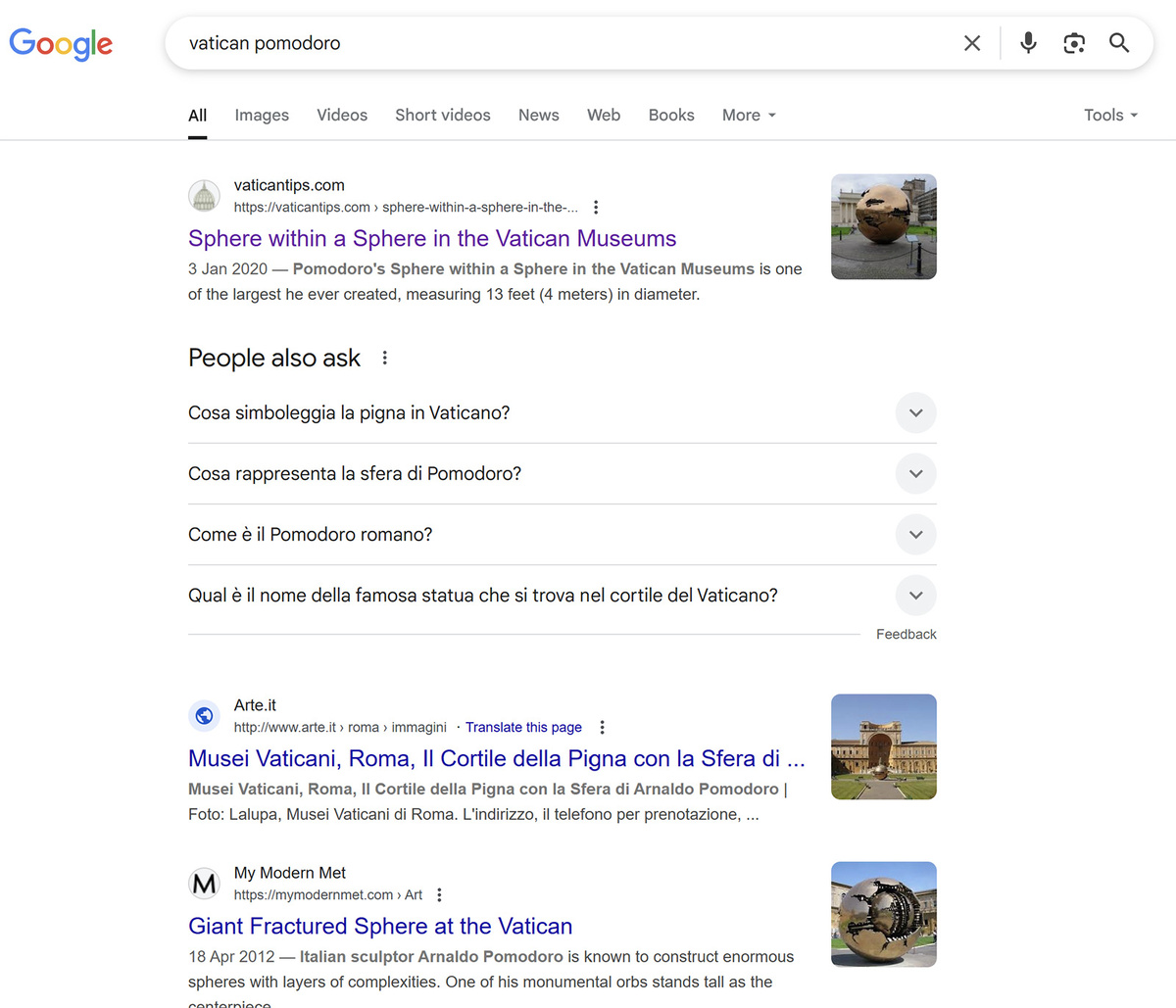This screenshot has width=1176, height=1008.
Task: Click the https://mymodernmet.com › Art URL text
Action: (328, 895)
